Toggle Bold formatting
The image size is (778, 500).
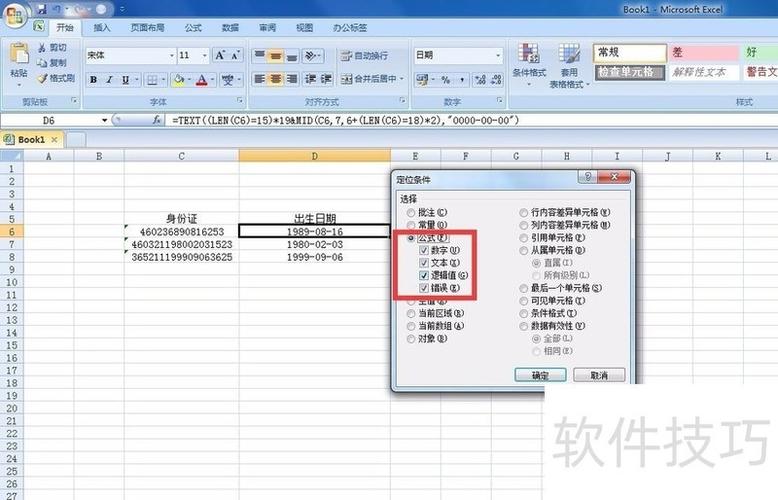93,79
